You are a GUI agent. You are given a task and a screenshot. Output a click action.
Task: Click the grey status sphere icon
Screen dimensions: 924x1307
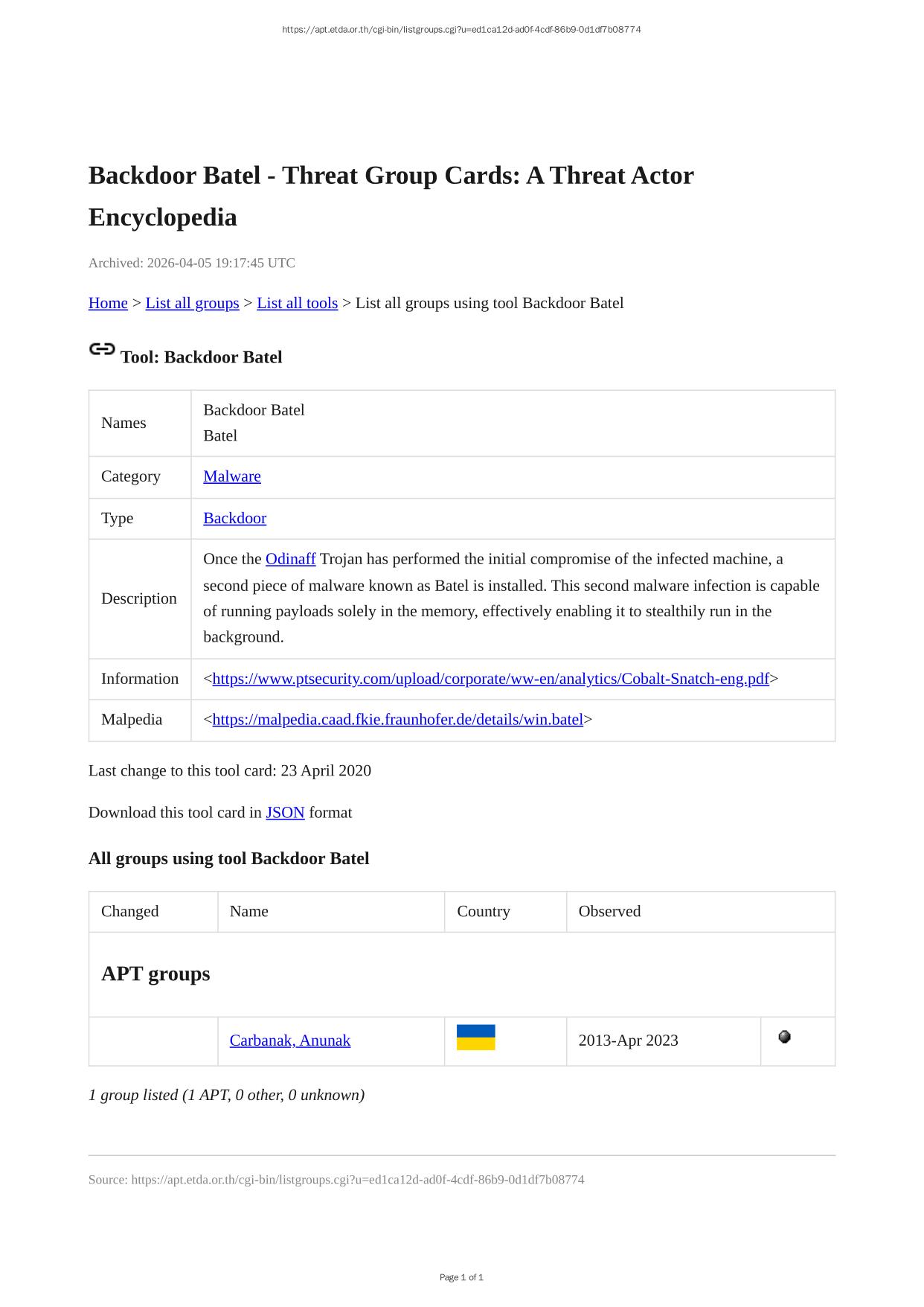pyautogui.click(x=784, y=1037)
